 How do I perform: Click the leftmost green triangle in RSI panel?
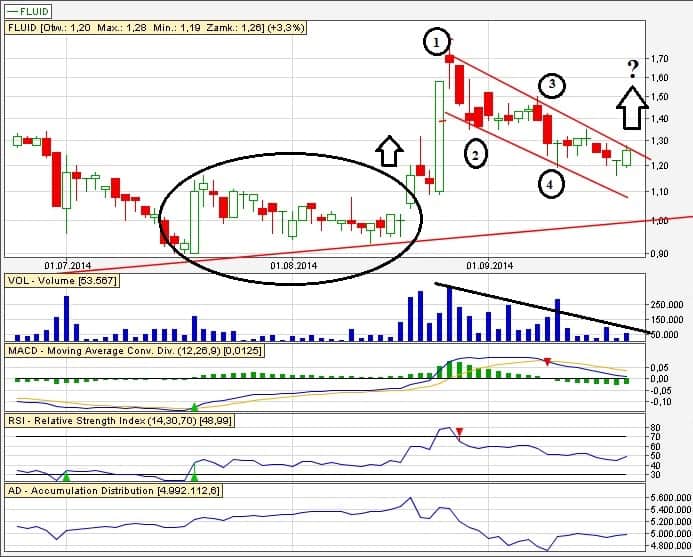(x=66, y=477)
